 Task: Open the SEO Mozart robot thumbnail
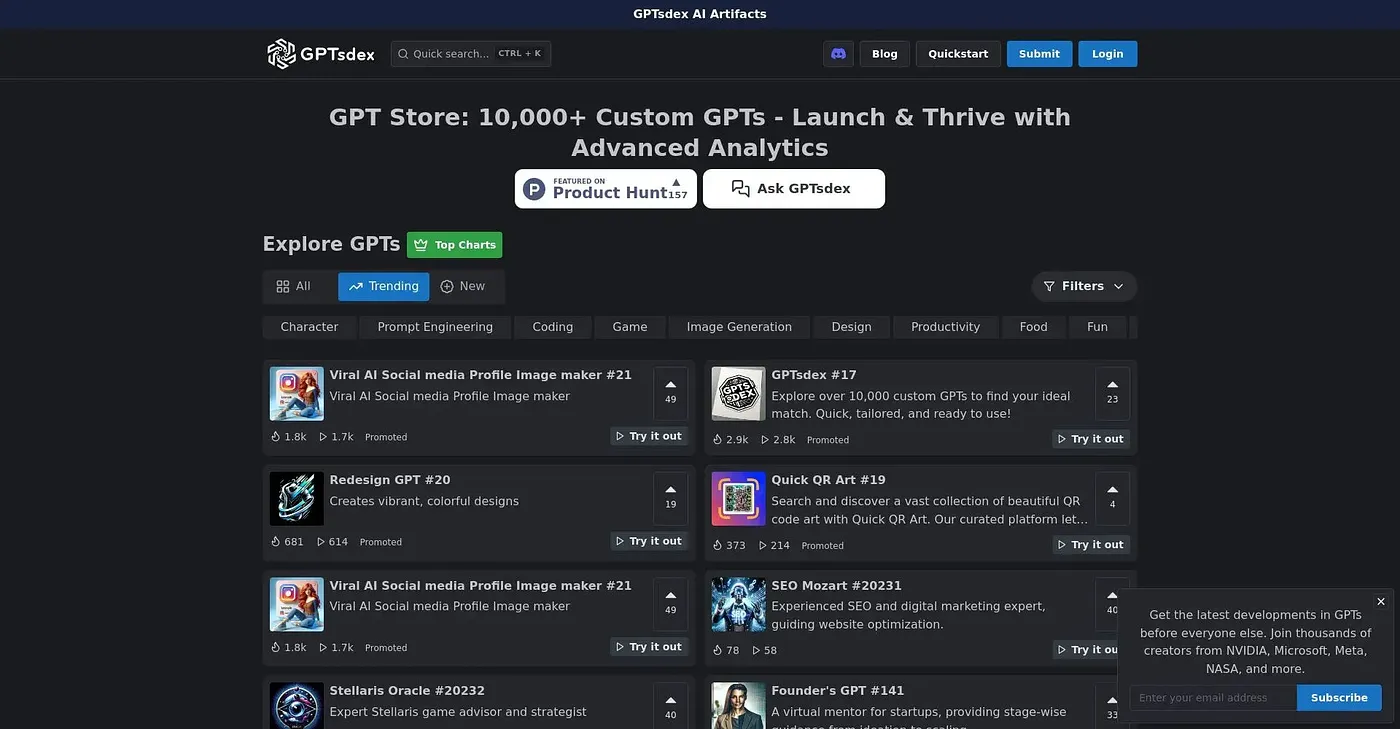pos(738,604)
